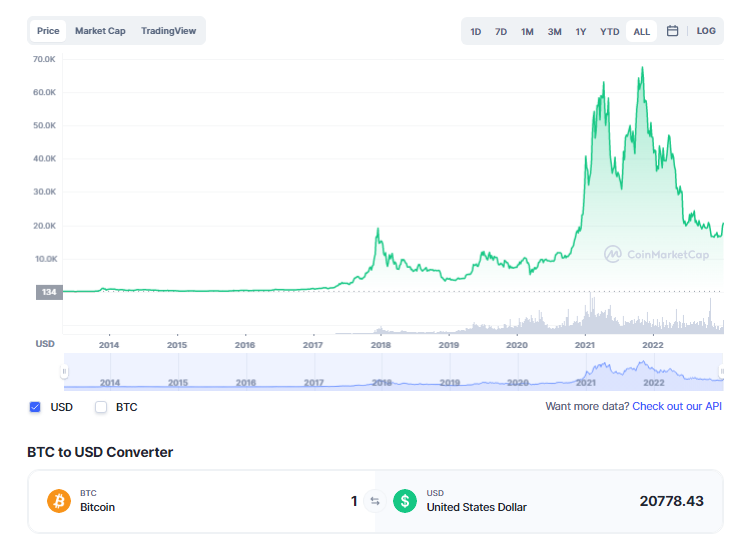Grab the right range slider handle
Viewport: 744px width, 547px height.
[x=722, y=371]
